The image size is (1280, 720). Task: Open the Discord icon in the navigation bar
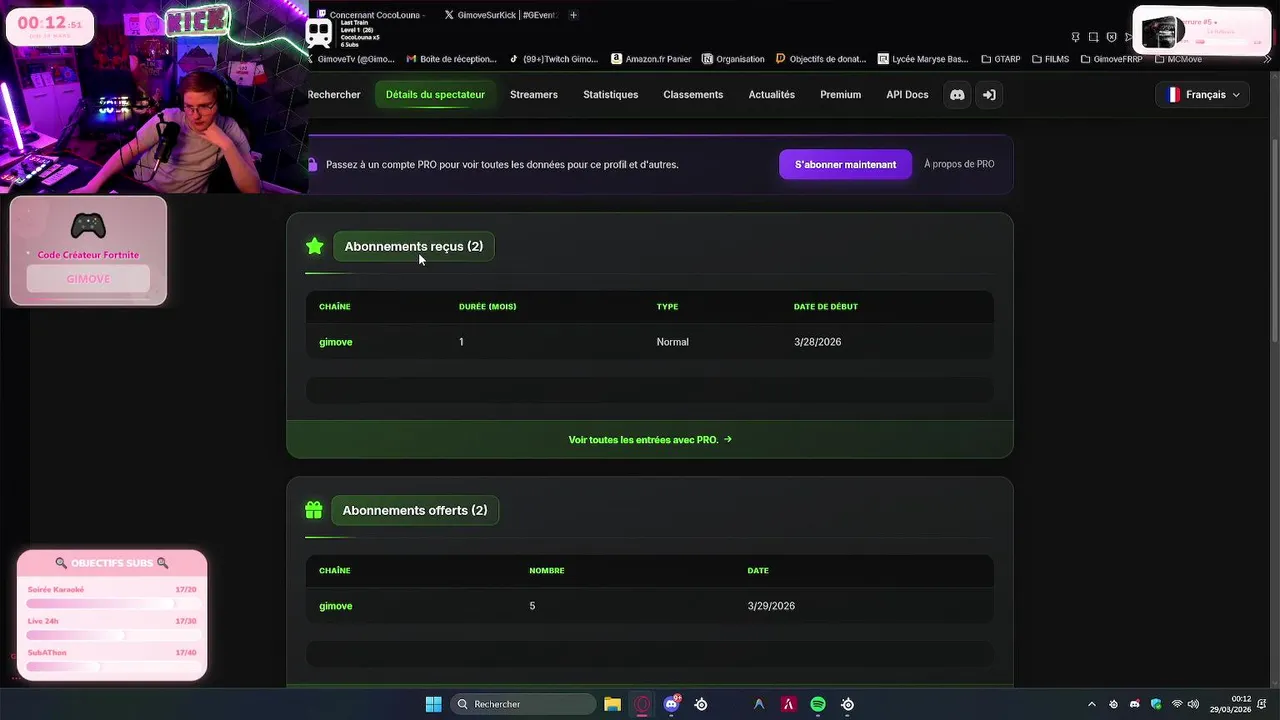[957, 95]
